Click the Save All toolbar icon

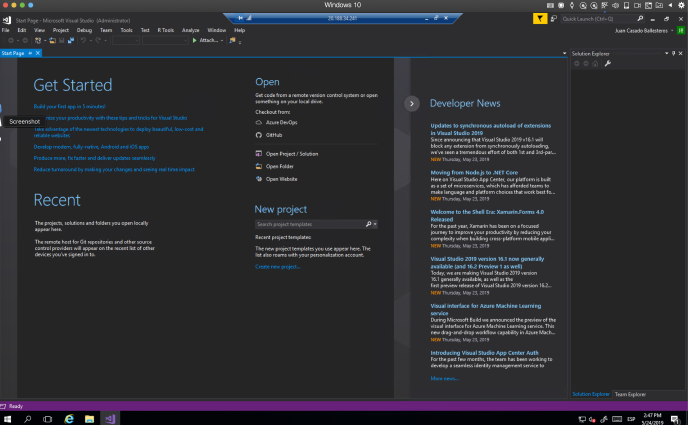tap(71, 40)
